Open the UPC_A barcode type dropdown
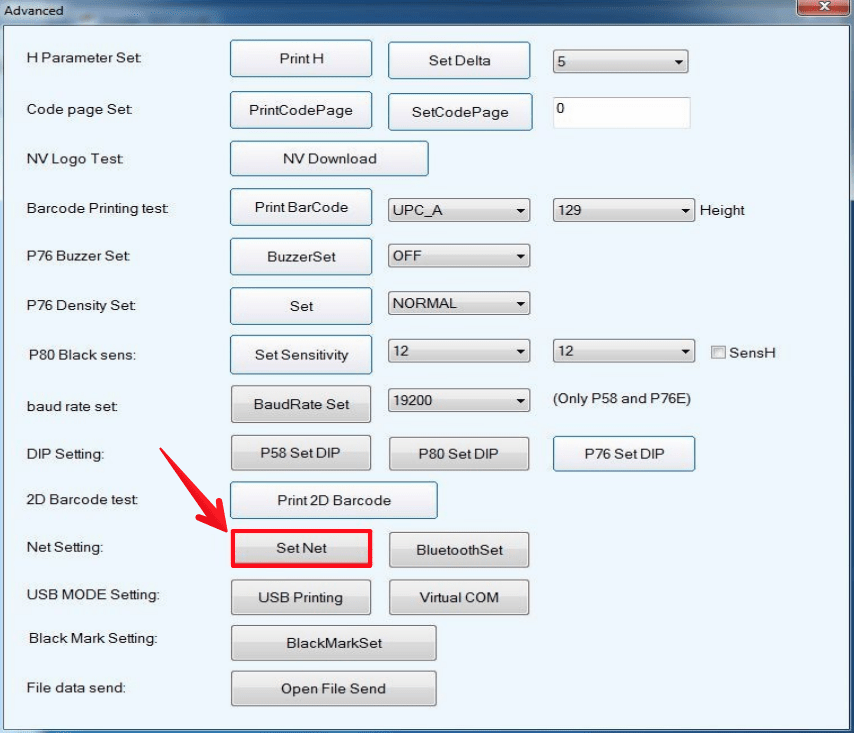Screen dimensions: 854x733 (x=459, y=210)
